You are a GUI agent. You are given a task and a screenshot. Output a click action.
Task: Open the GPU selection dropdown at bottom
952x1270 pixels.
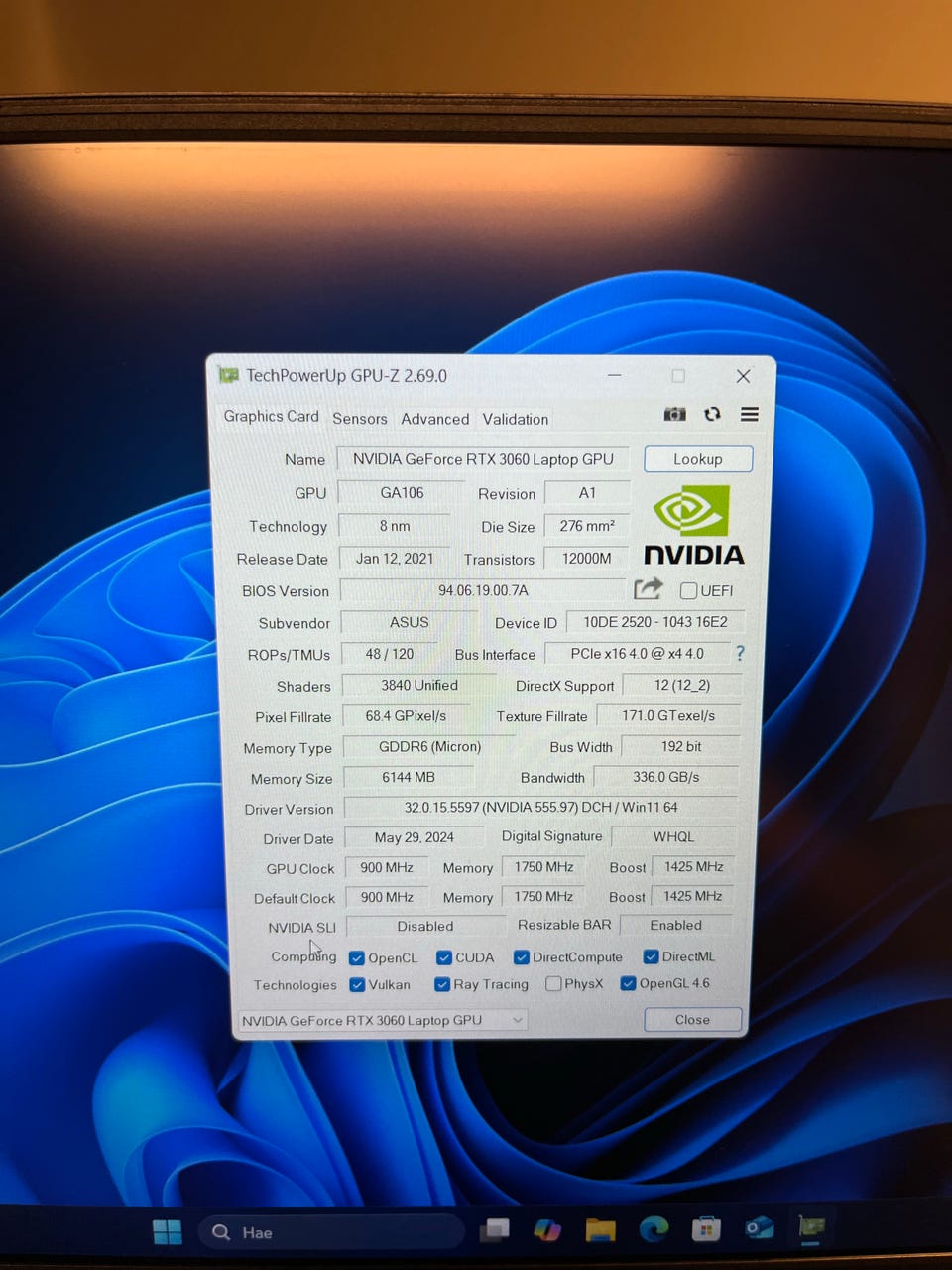pos(382,1020)
